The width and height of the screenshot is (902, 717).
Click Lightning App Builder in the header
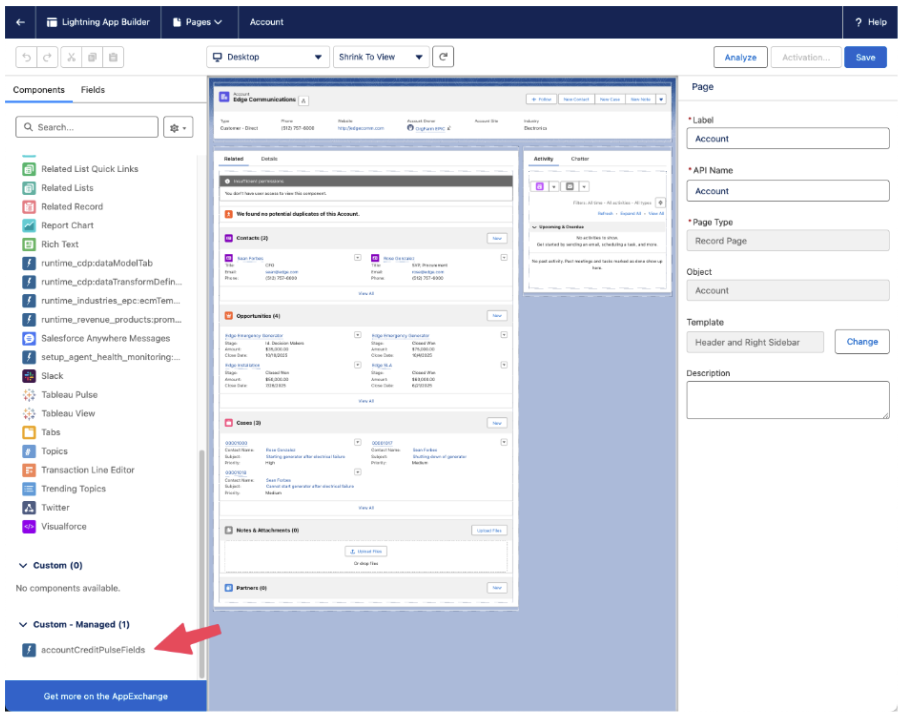tap(98, 22)
